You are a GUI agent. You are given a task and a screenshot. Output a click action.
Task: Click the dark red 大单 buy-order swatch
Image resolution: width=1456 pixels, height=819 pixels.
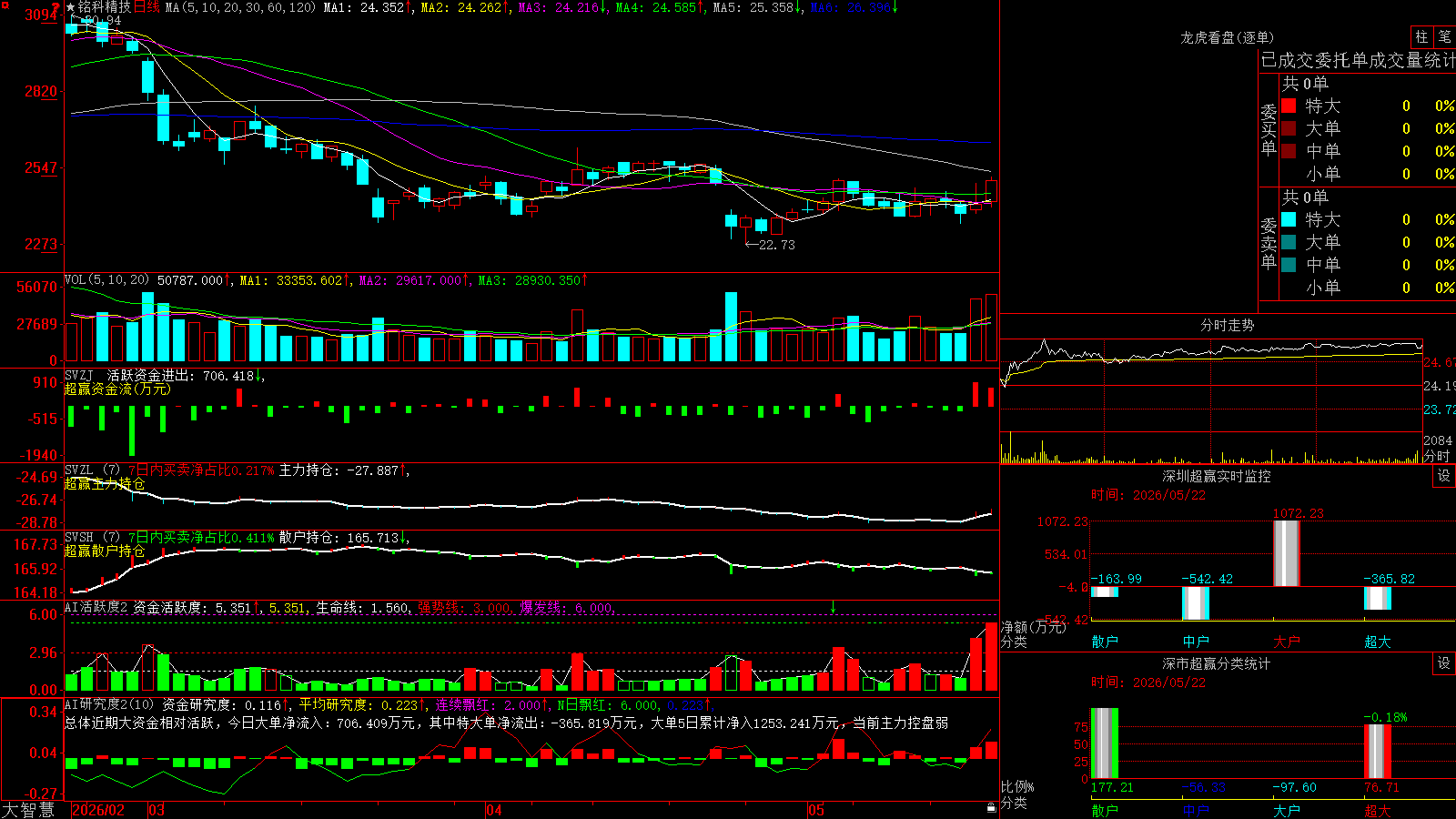point(1289,128)
